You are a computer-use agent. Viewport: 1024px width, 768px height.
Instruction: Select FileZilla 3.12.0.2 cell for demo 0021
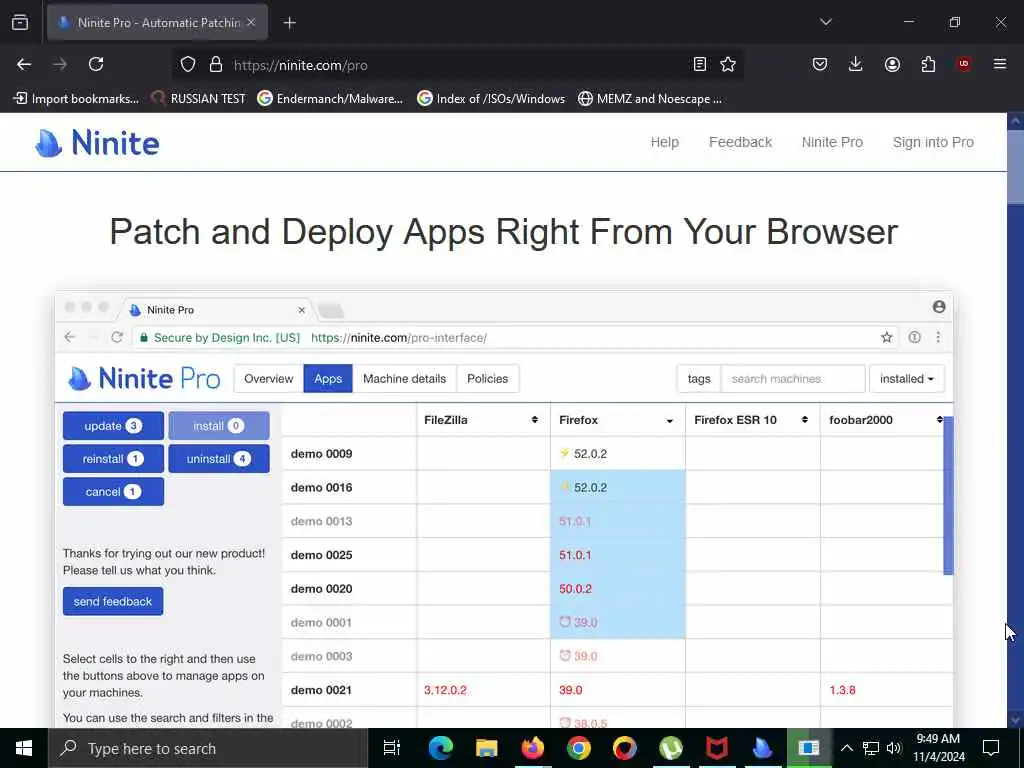(x=483, y=690)
